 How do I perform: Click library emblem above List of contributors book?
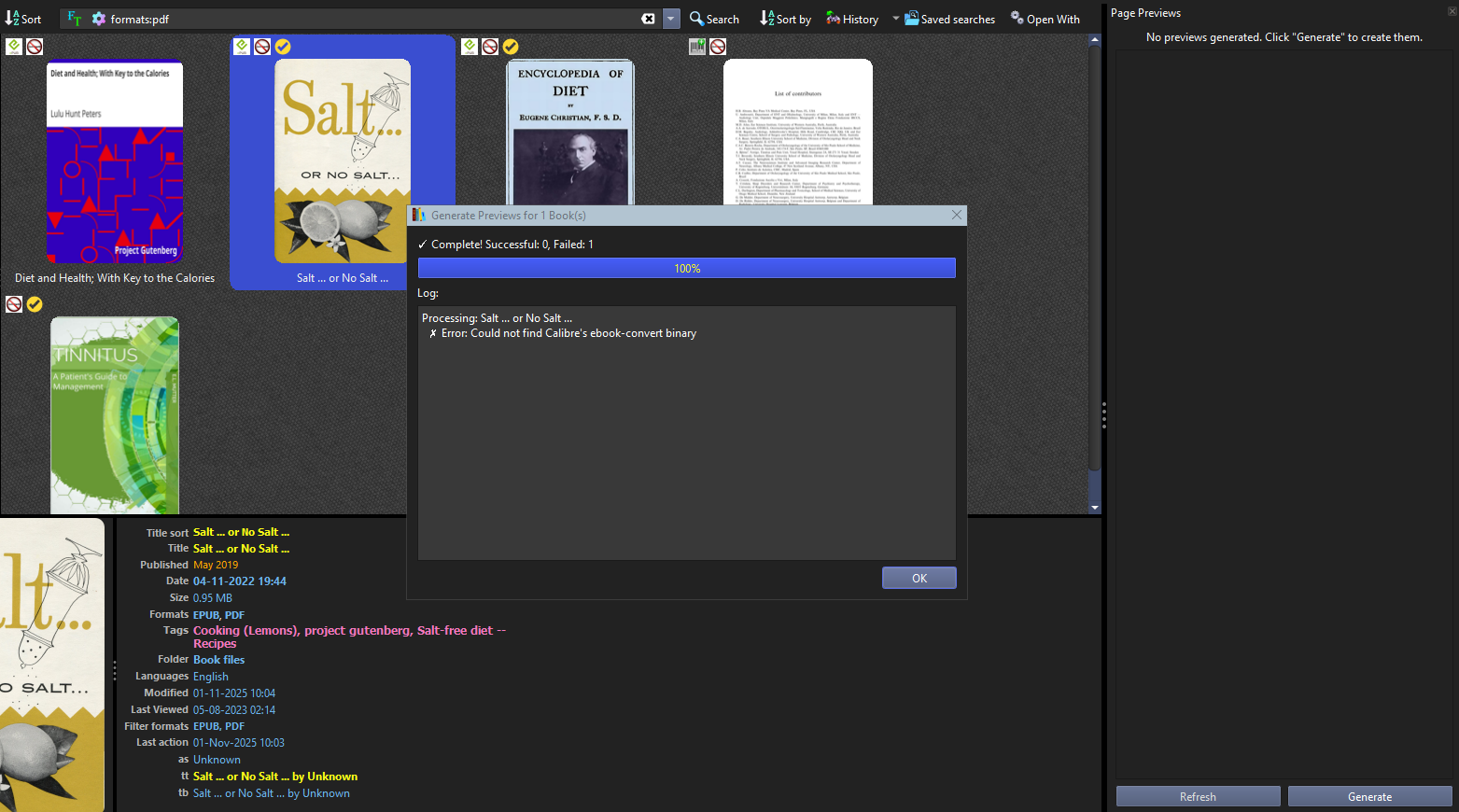(697, 47)
